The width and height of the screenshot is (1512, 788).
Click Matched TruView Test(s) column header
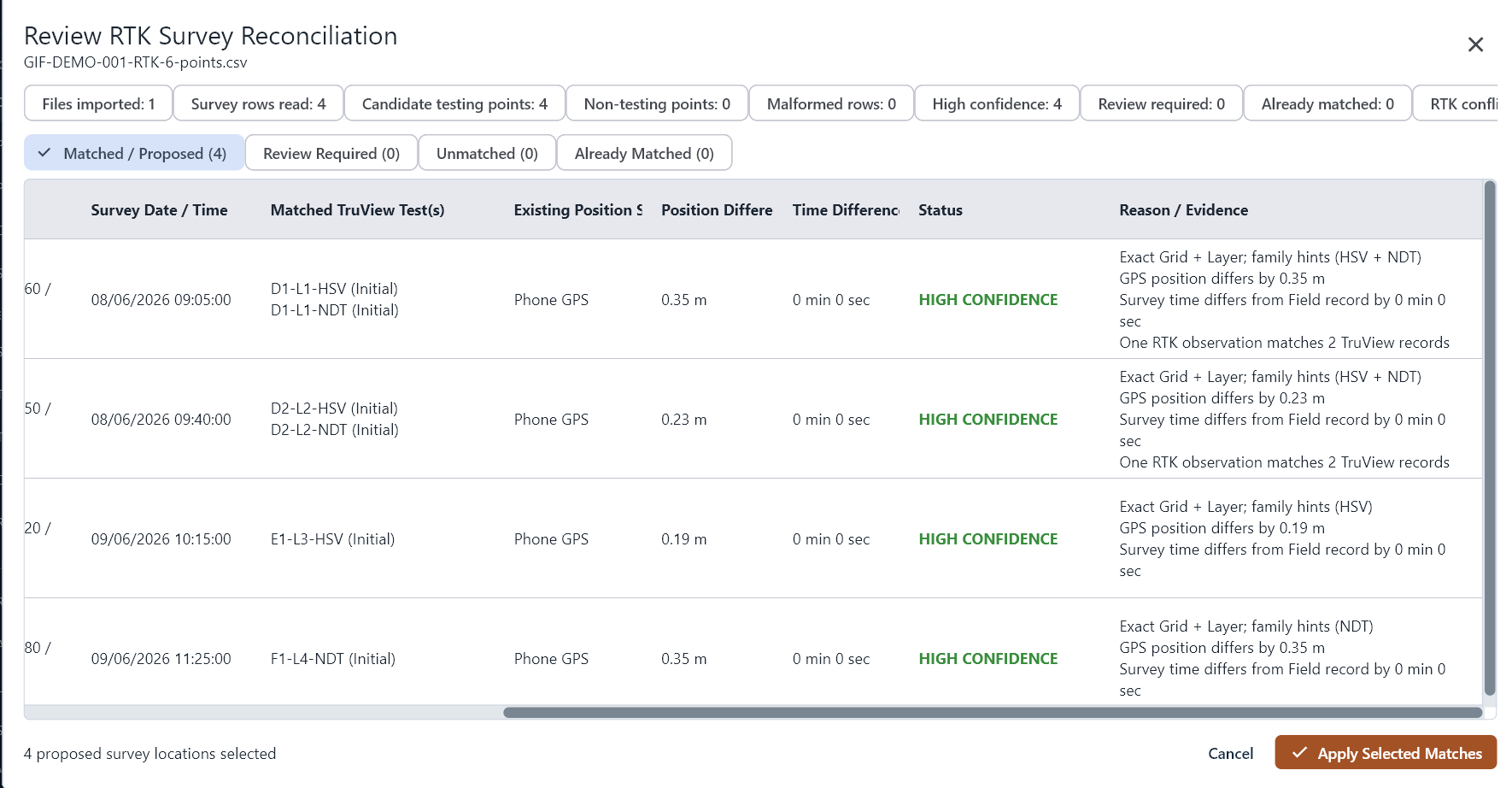pyautogui.click(x=357, y=209)
